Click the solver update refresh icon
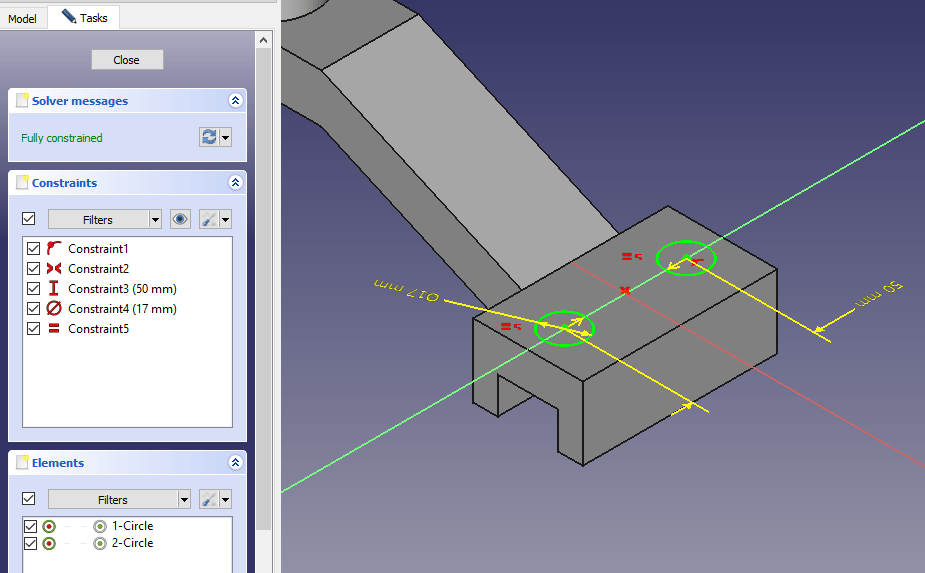 click(x=209, y=137)
